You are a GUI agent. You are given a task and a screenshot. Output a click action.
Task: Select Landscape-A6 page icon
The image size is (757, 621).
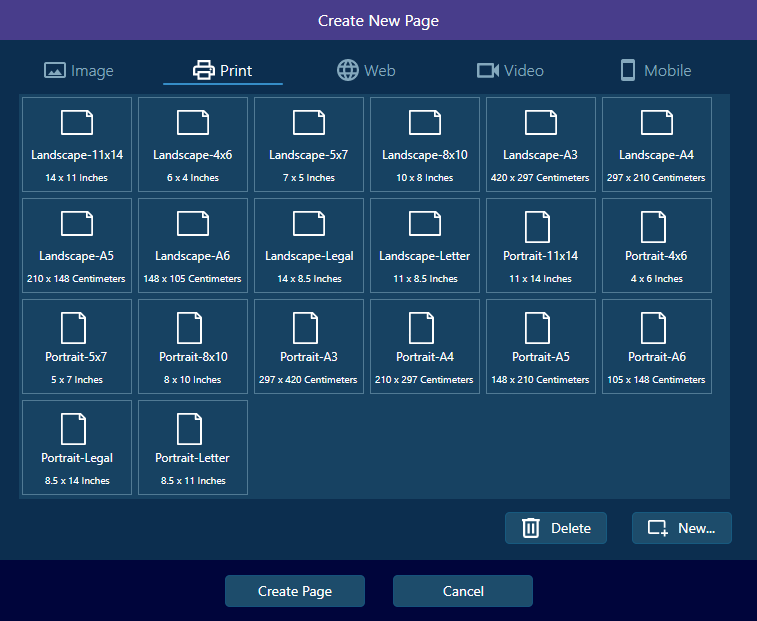(193, 224)
